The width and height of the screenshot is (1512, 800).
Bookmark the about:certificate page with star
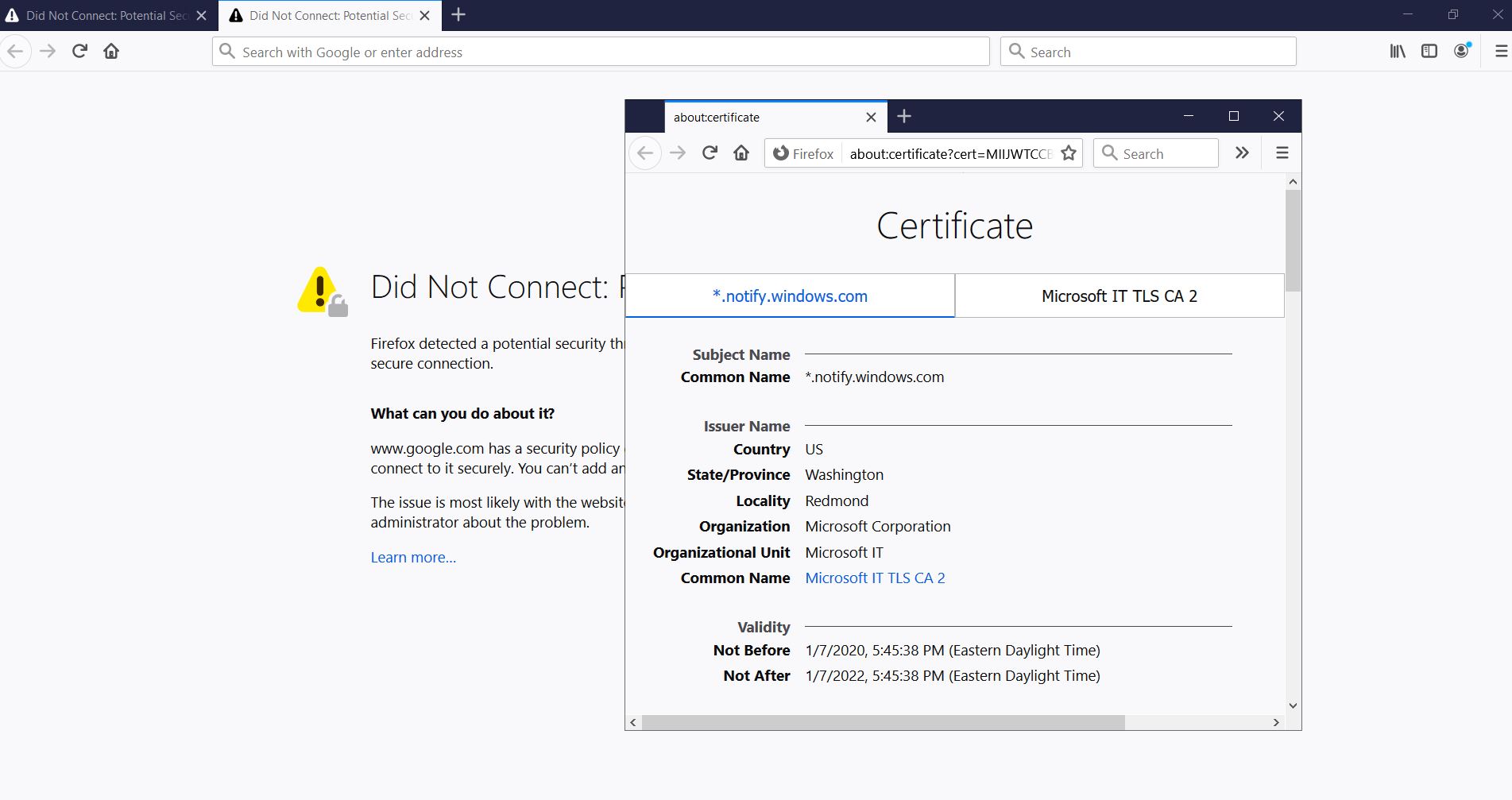1069,153
